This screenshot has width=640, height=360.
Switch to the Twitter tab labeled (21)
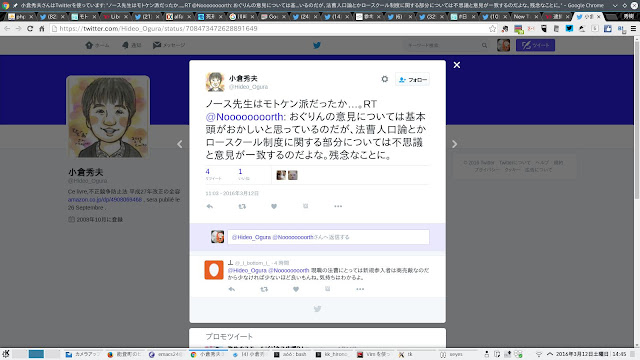[147, 17]
